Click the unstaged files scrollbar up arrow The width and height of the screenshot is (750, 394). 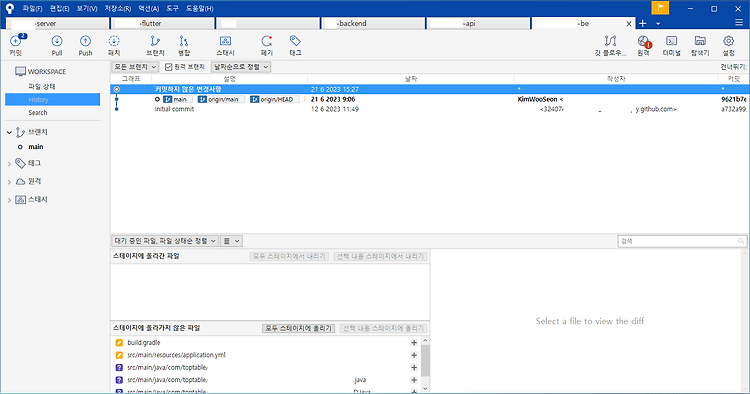pyautogui.click(x=425, y=340)
